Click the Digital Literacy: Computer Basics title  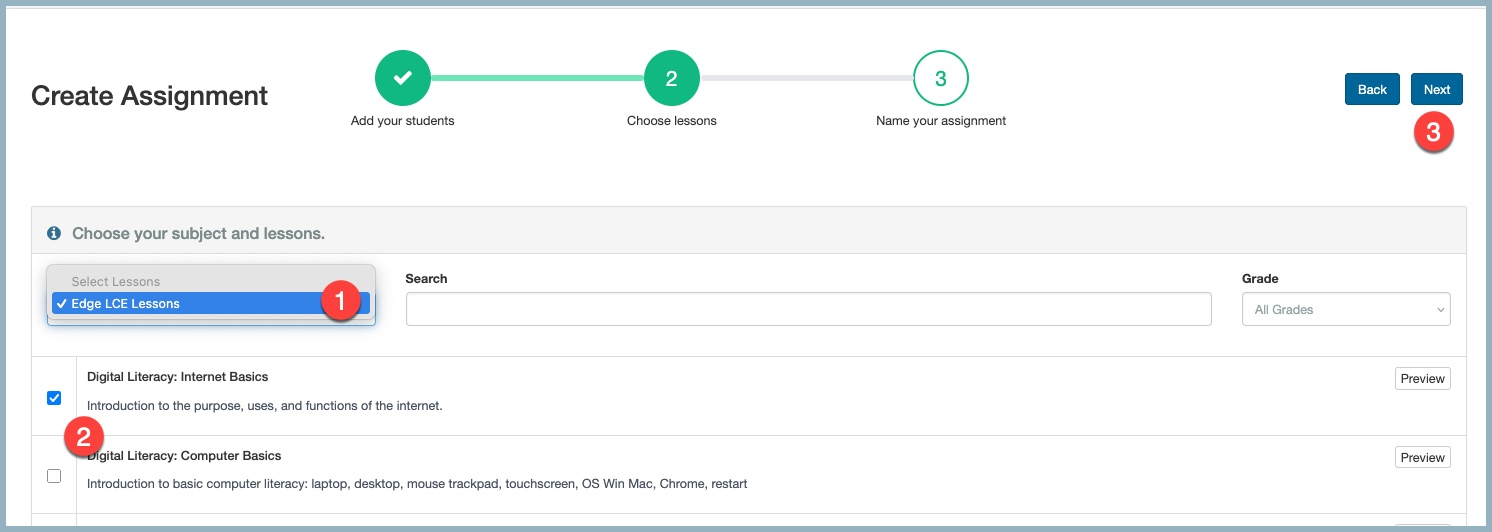(x=184, y=456)
